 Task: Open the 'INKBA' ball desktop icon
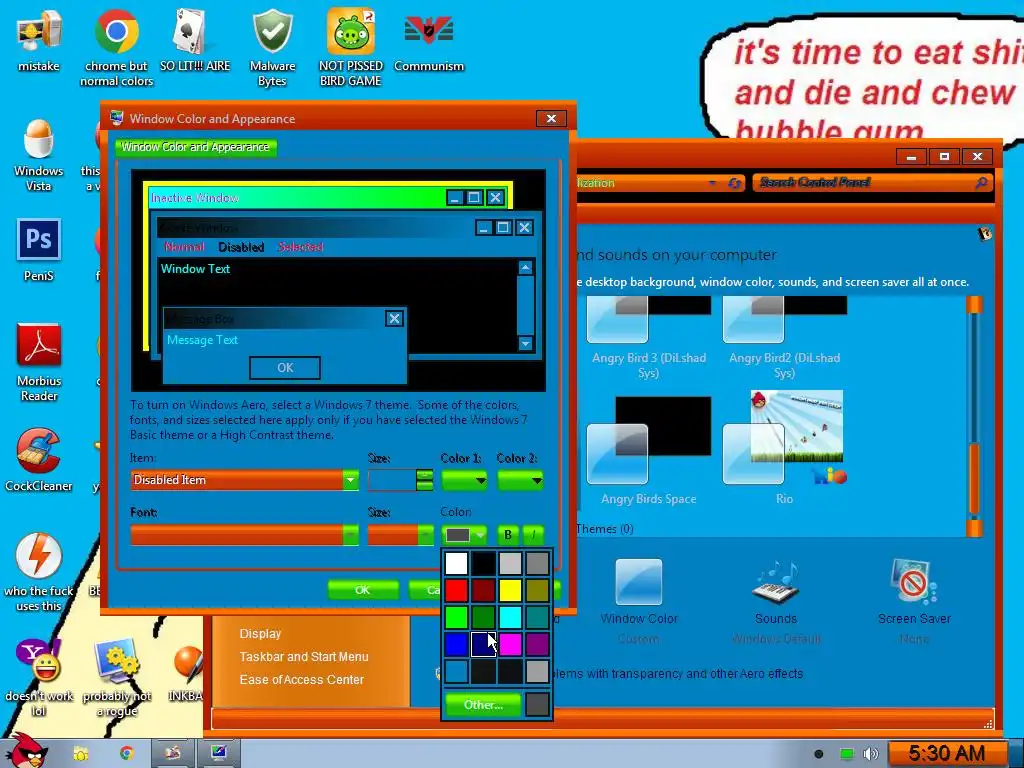click(x=187, y=673)
